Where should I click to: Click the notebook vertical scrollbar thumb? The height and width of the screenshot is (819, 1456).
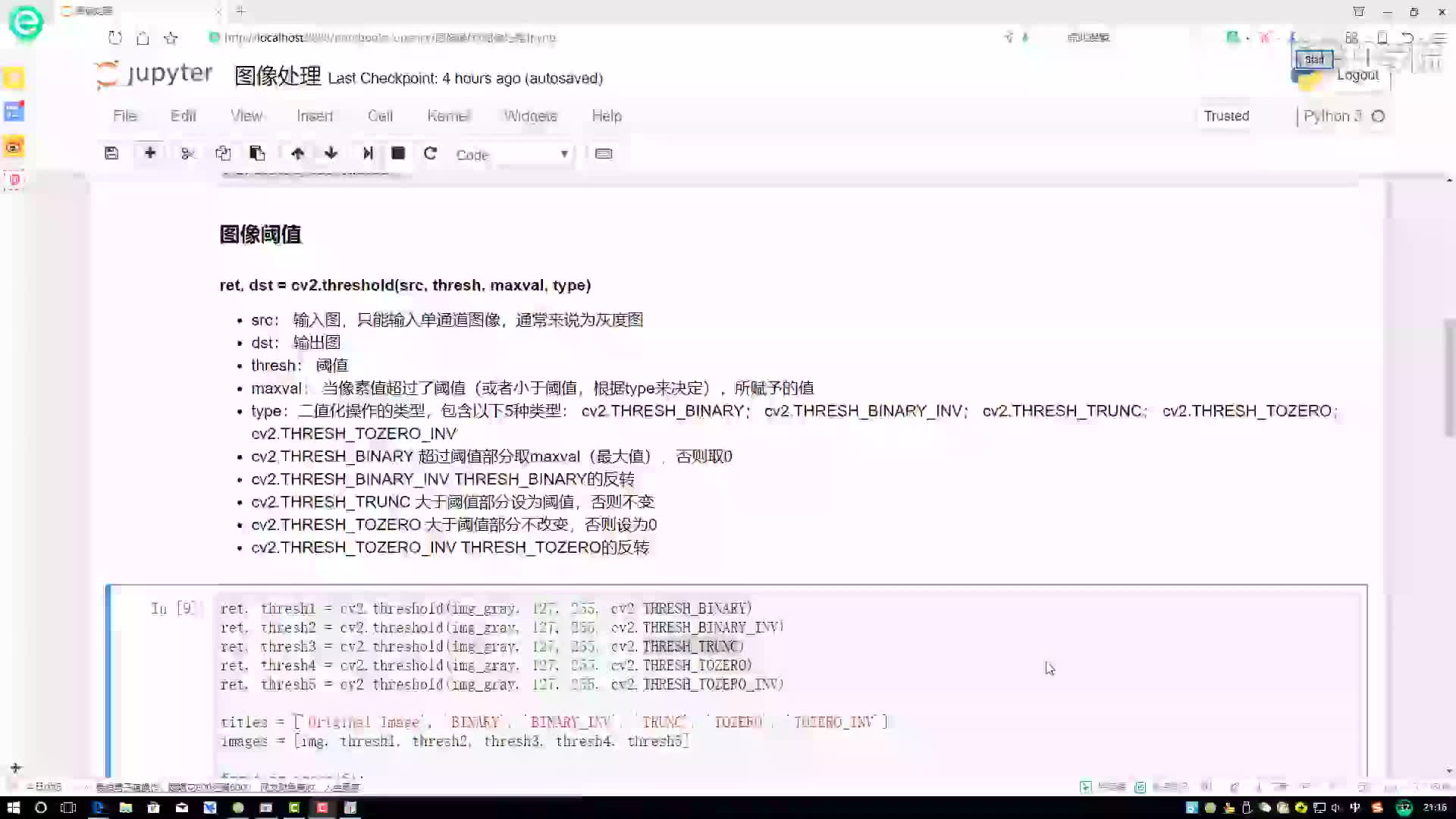click(x=1450, y=378)
